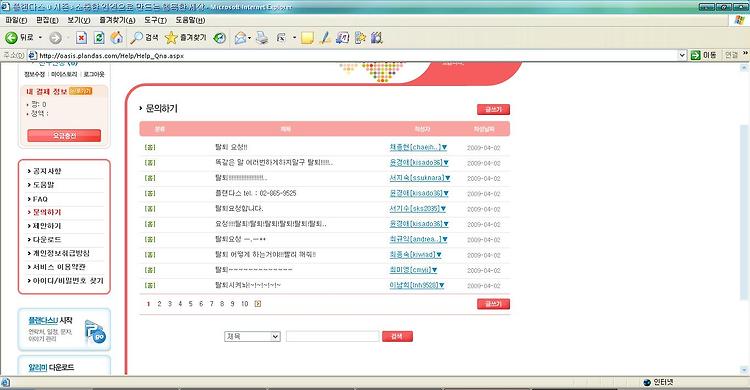Click the green Go arrow button
The image size is (750, 390).
pyautogui.click(x=695, y=56)
